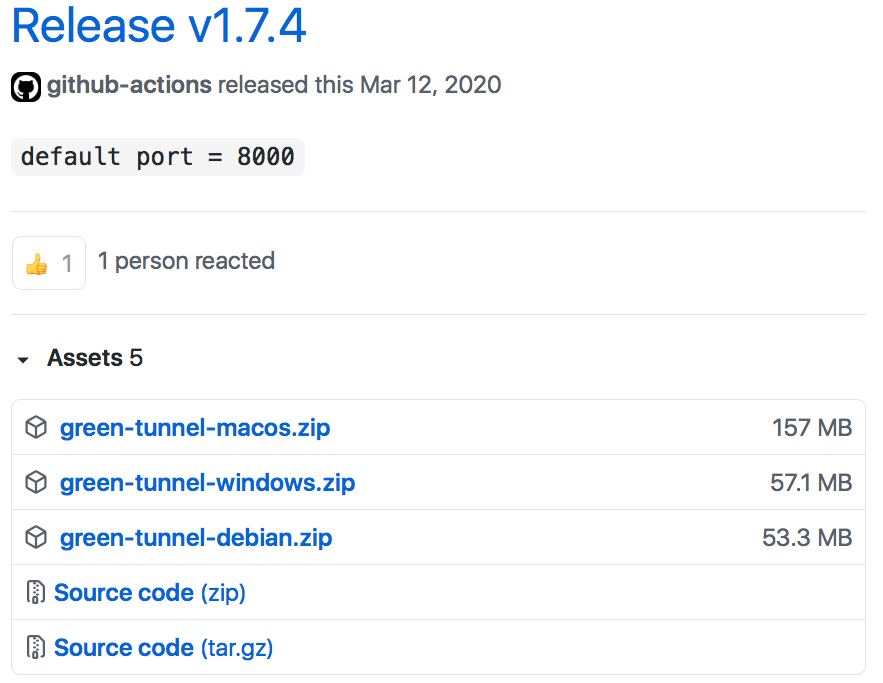Click the package icon beside green-tunnel-macos.zip
This screenshot has width=883, height=683.
point(36,427)
